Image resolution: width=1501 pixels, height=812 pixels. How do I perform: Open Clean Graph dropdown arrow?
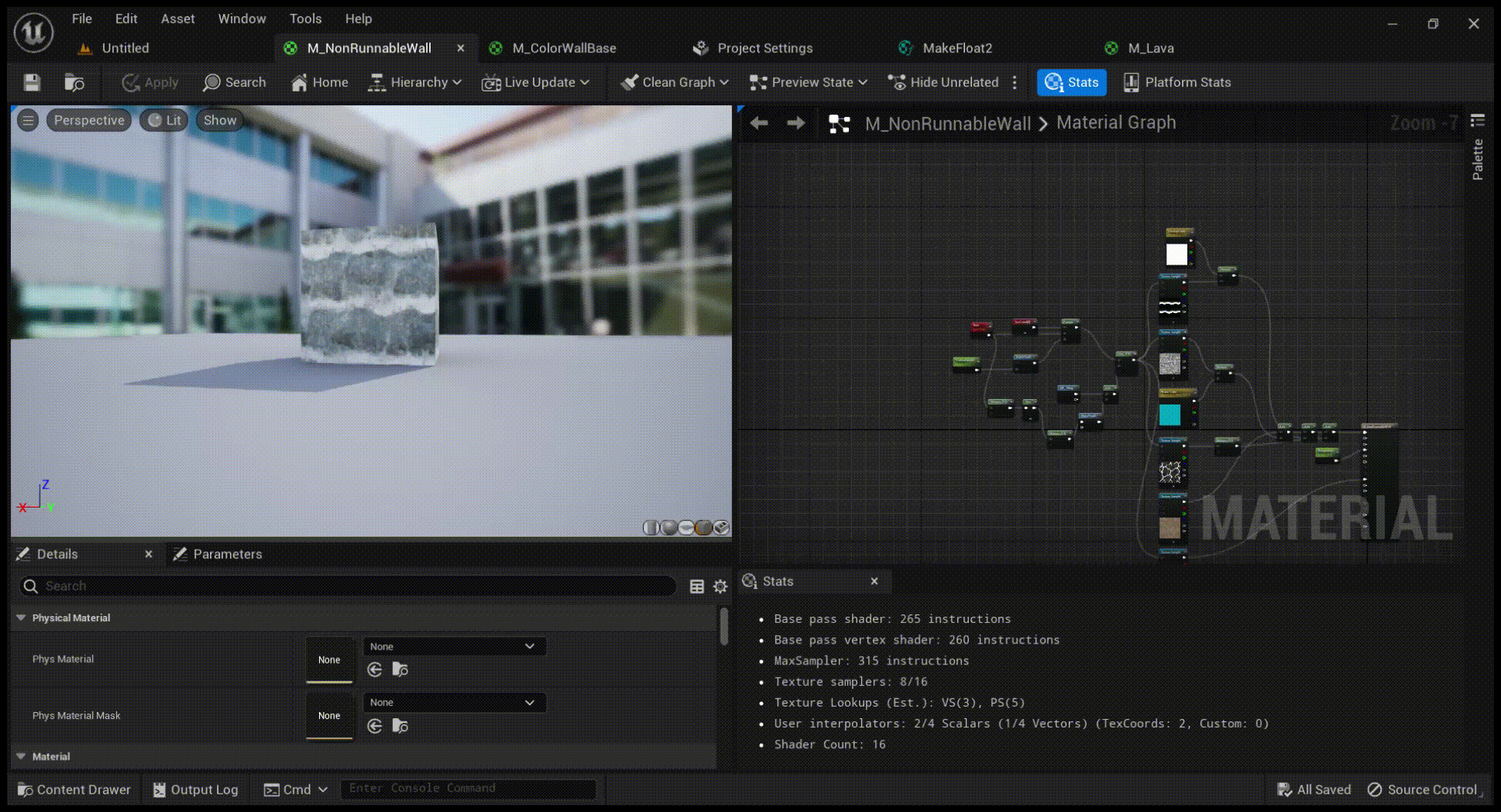[724, 82]
